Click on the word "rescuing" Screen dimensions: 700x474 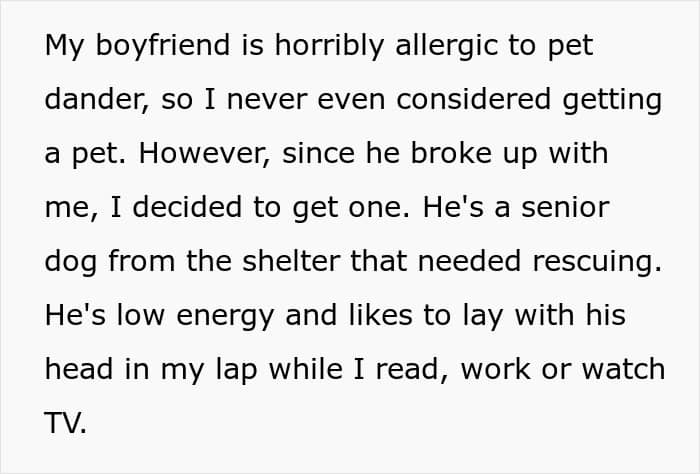[x=597, y=263]
